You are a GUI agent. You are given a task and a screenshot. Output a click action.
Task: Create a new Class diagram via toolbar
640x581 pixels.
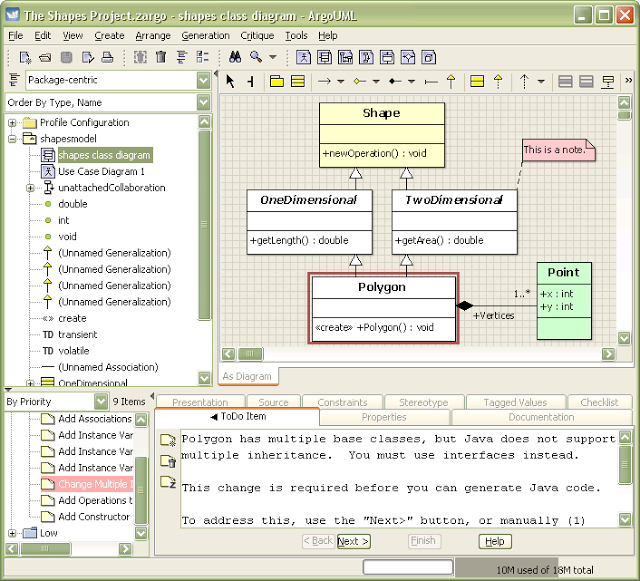[324, 57]
